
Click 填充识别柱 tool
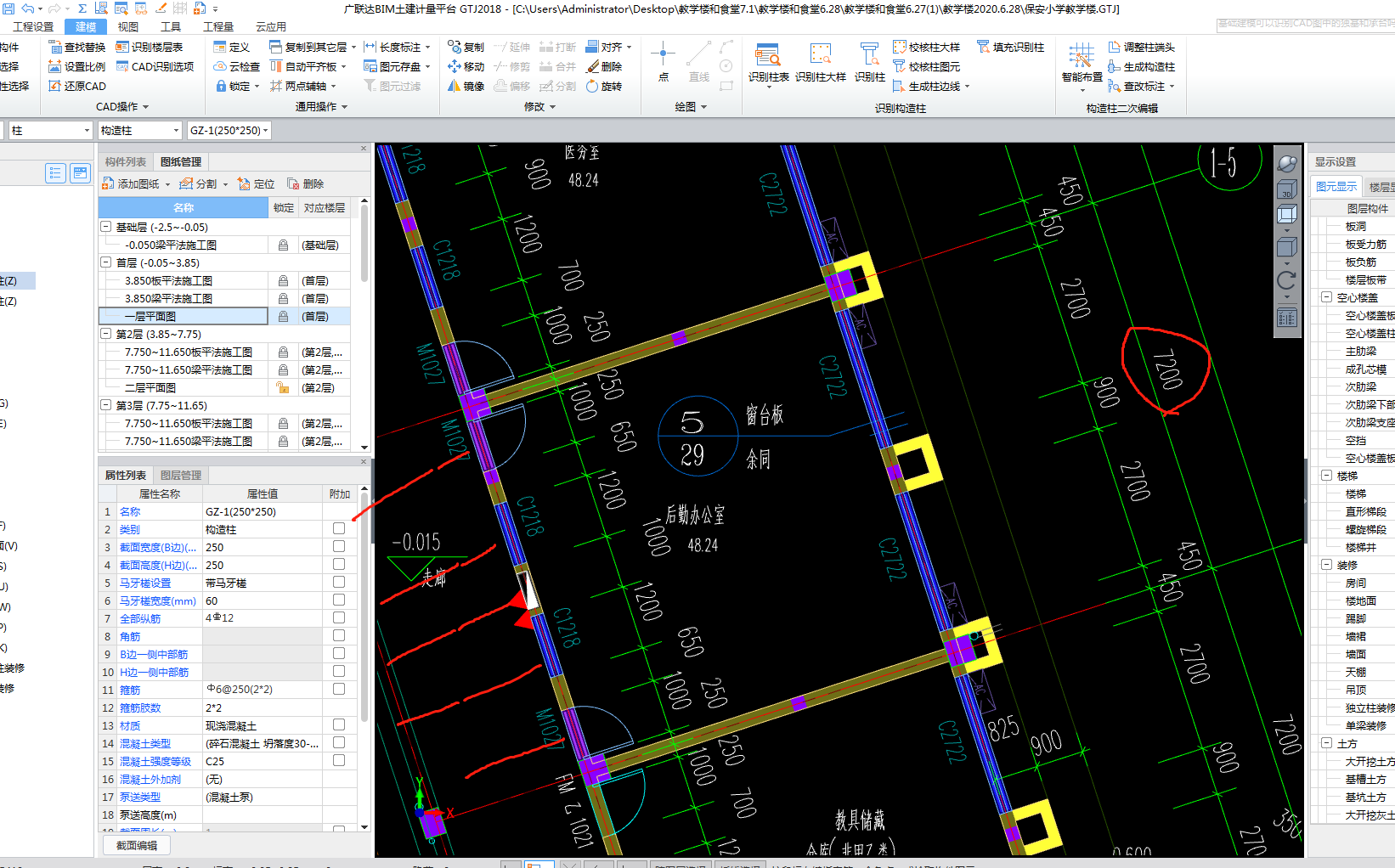(1010, 47)
